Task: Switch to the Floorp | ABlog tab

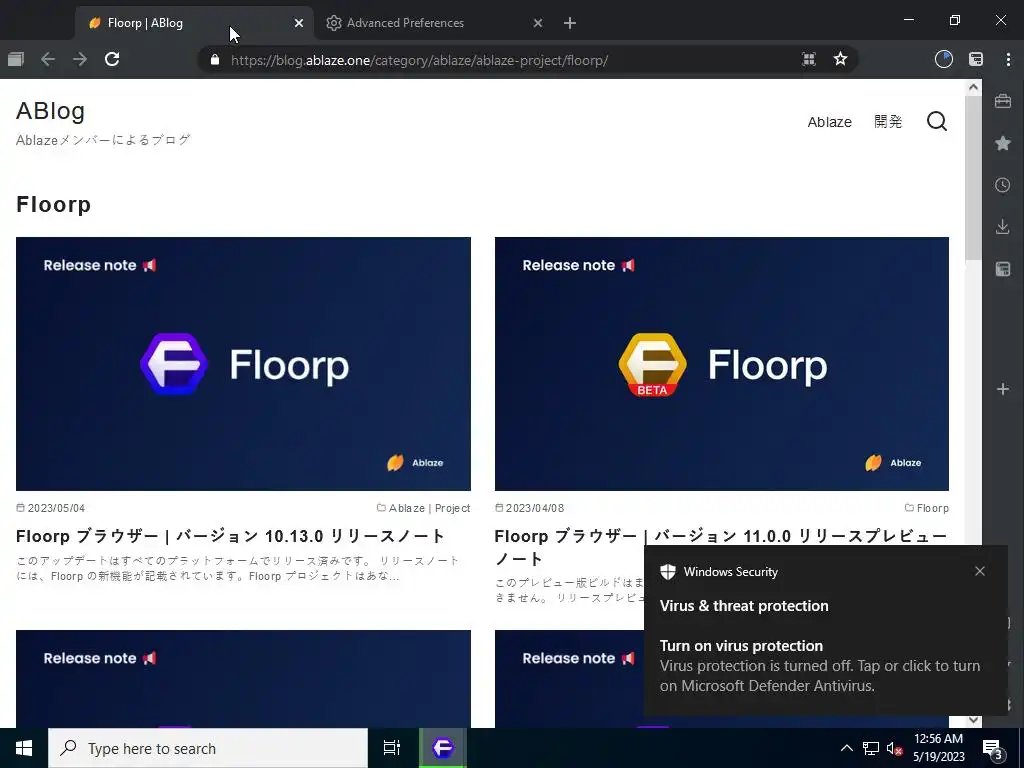Action: coord(194,23)
